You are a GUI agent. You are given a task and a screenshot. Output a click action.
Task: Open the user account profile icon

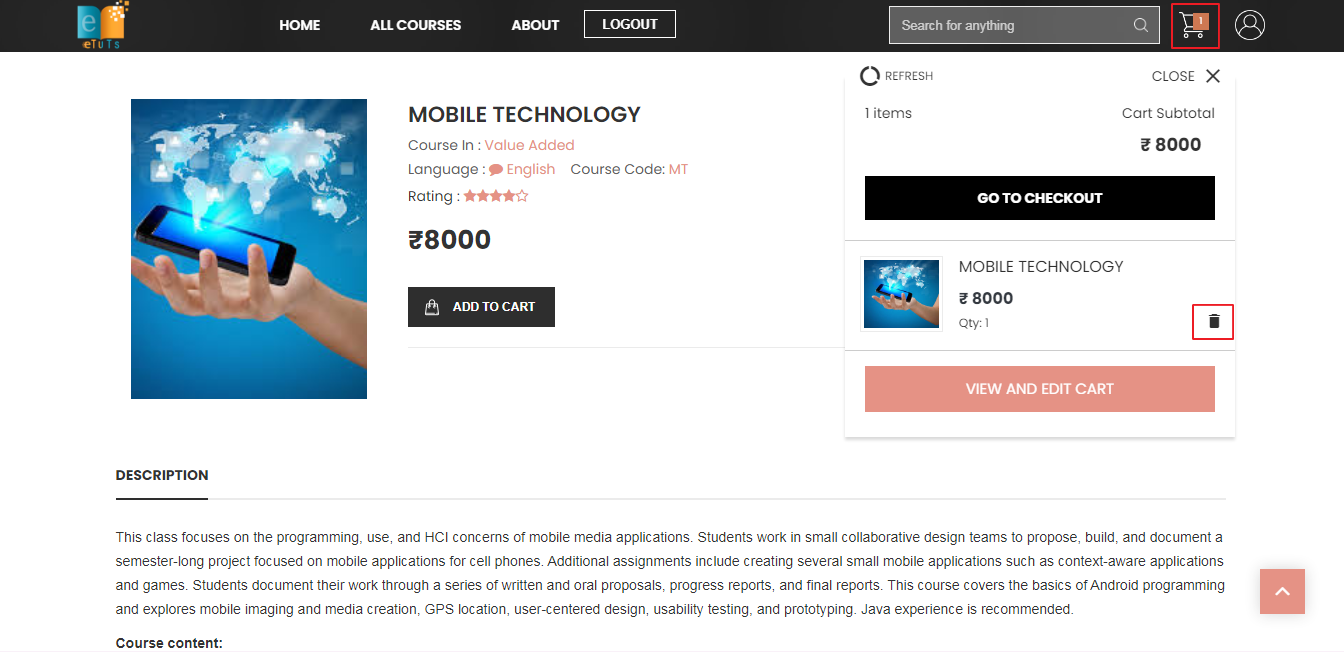click(1250, 25)
